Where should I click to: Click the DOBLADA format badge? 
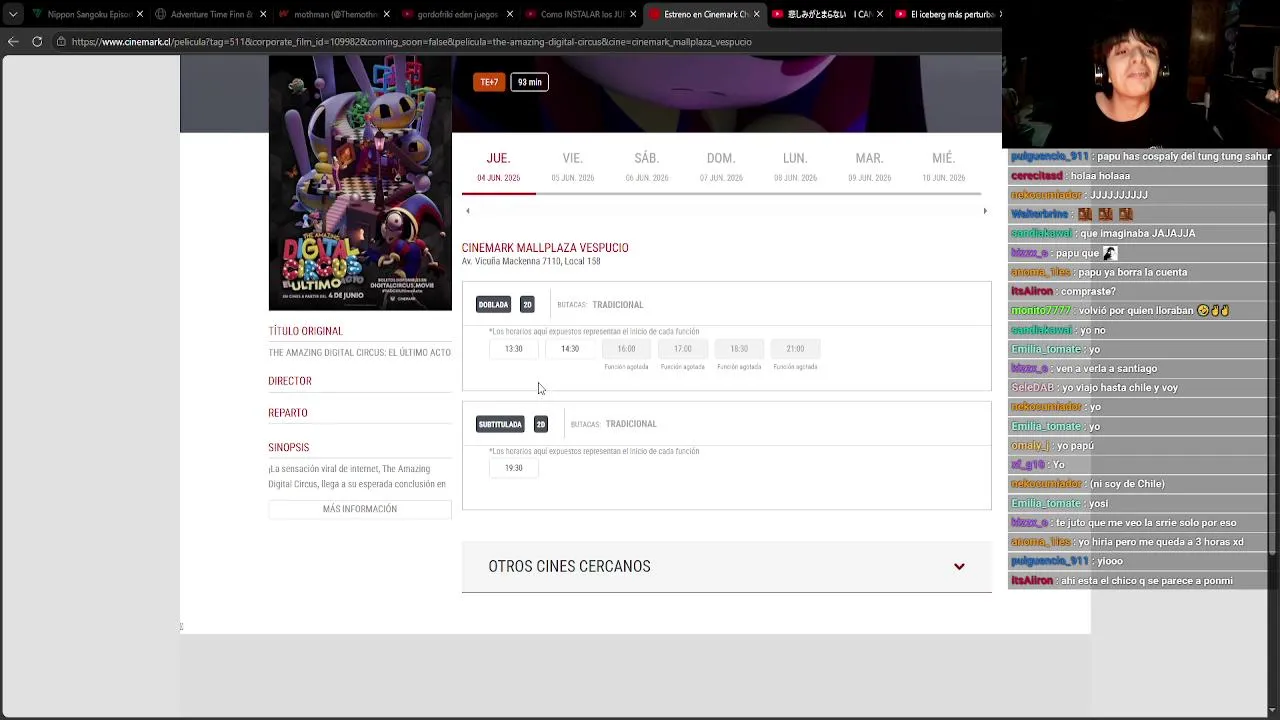tap(493, 305)
